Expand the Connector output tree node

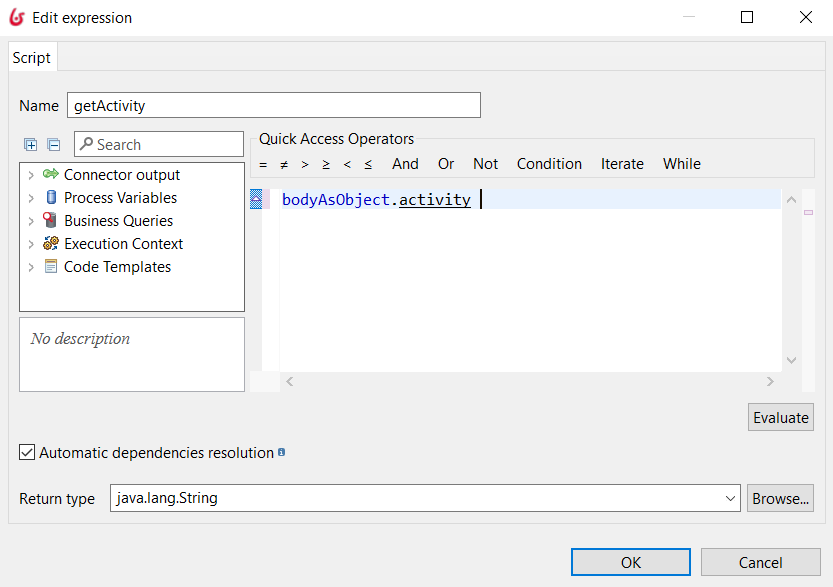coord(31,175)
